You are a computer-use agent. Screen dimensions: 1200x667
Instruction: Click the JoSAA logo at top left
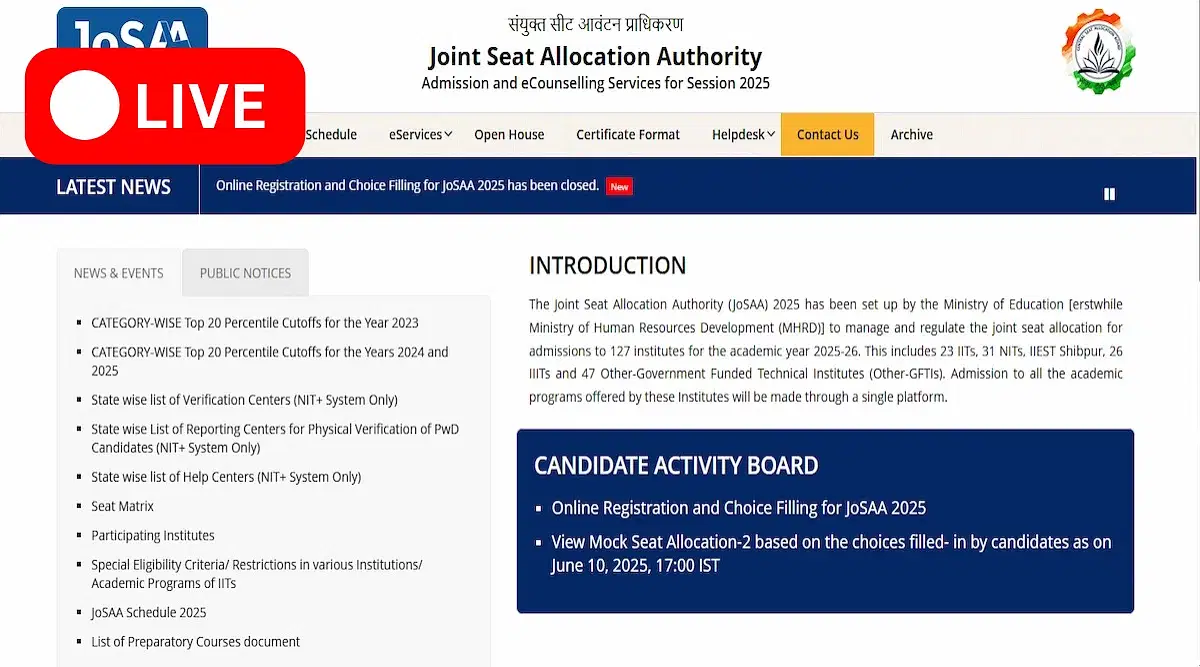[132, 28]
